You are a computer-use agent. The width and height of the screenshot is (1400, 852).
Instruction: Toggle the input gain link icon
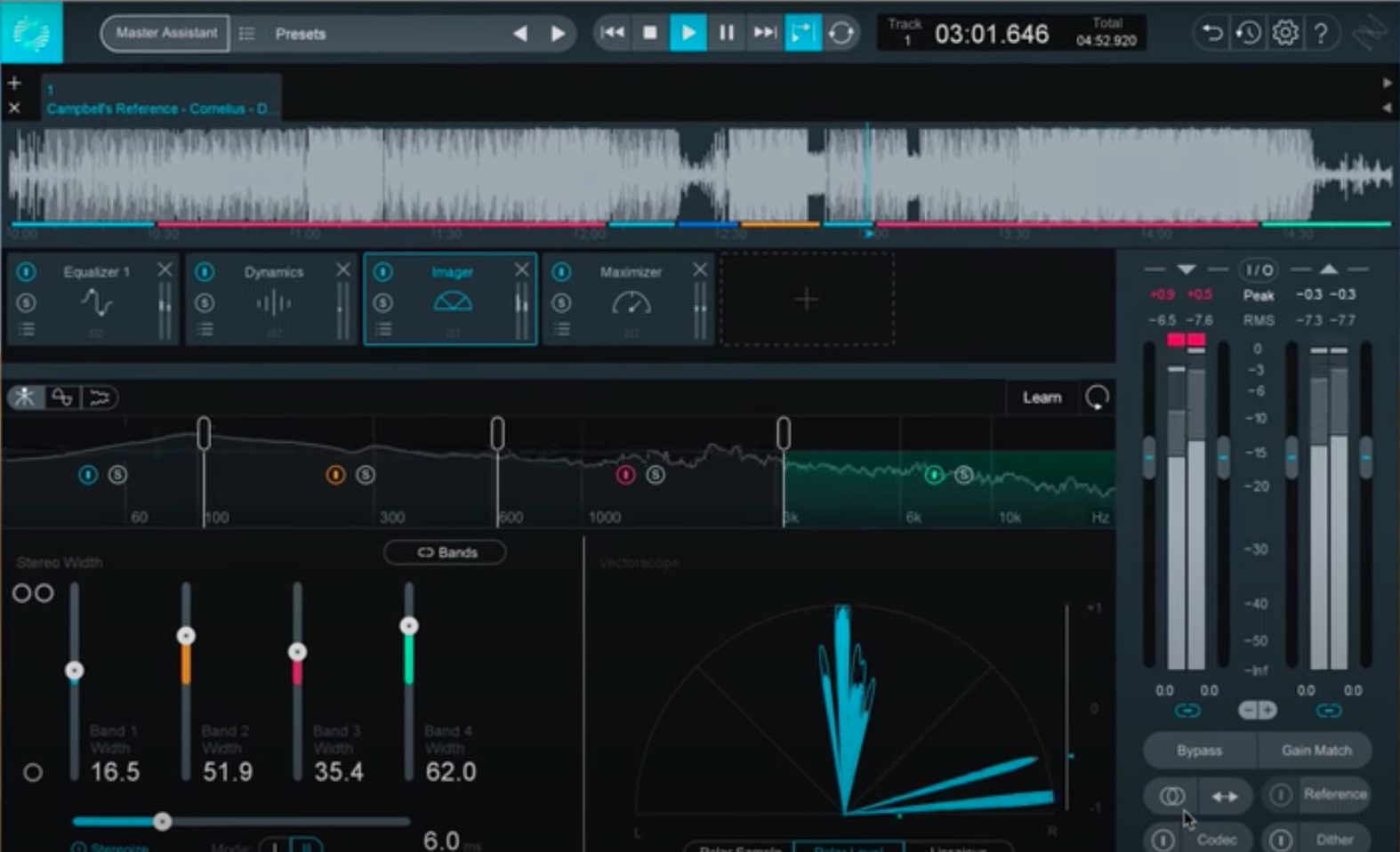(x=1187, y=711)
